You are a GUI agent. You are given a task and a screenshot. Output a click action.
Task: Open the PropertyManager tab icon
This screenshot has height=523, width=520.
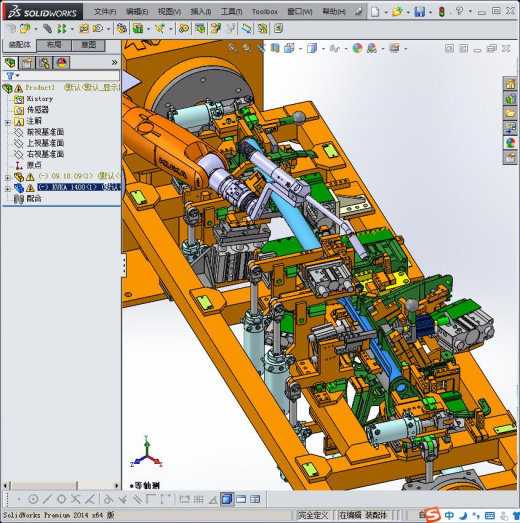[x=27, y=63]
